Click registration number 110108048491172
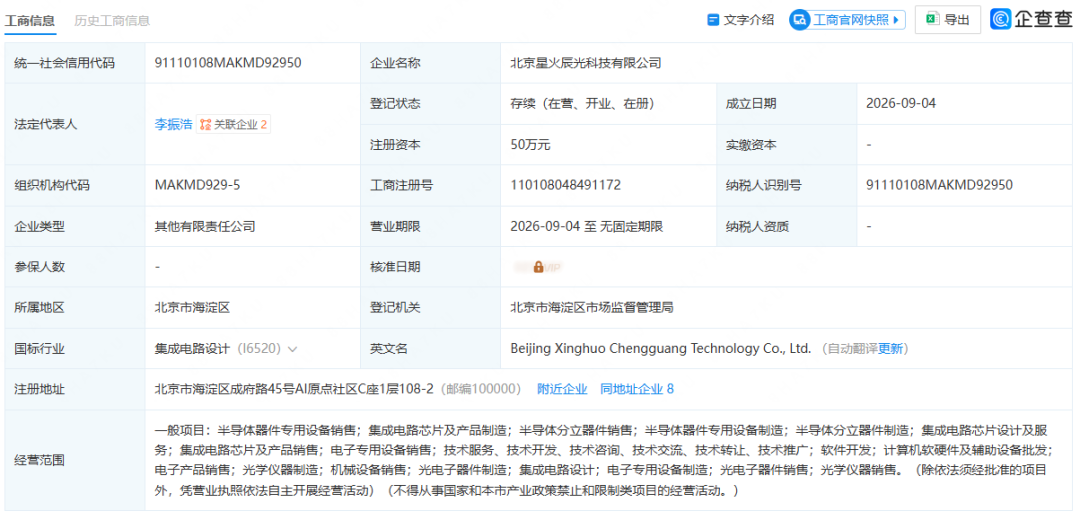 [x=565, y=185]
